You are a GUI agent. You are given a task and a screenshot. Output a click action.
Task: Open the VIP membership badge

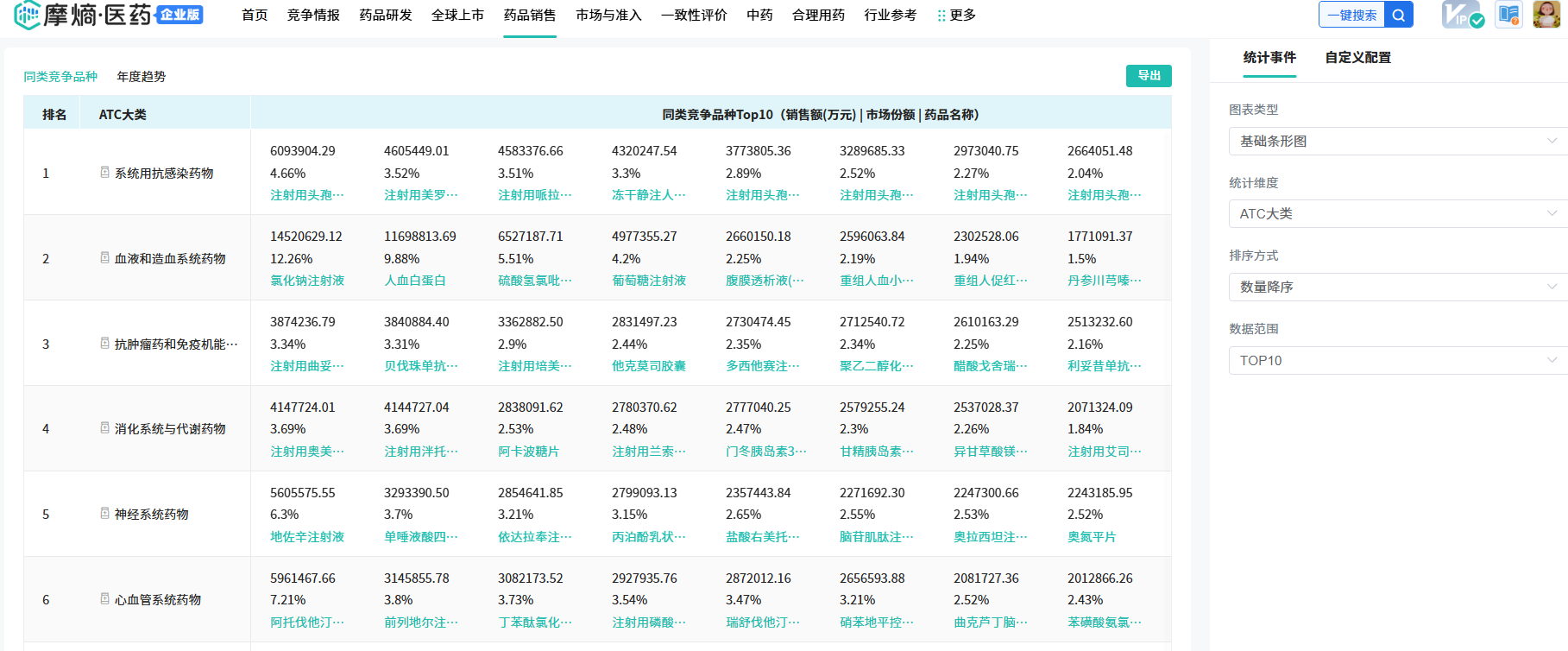coord(1462,15)
